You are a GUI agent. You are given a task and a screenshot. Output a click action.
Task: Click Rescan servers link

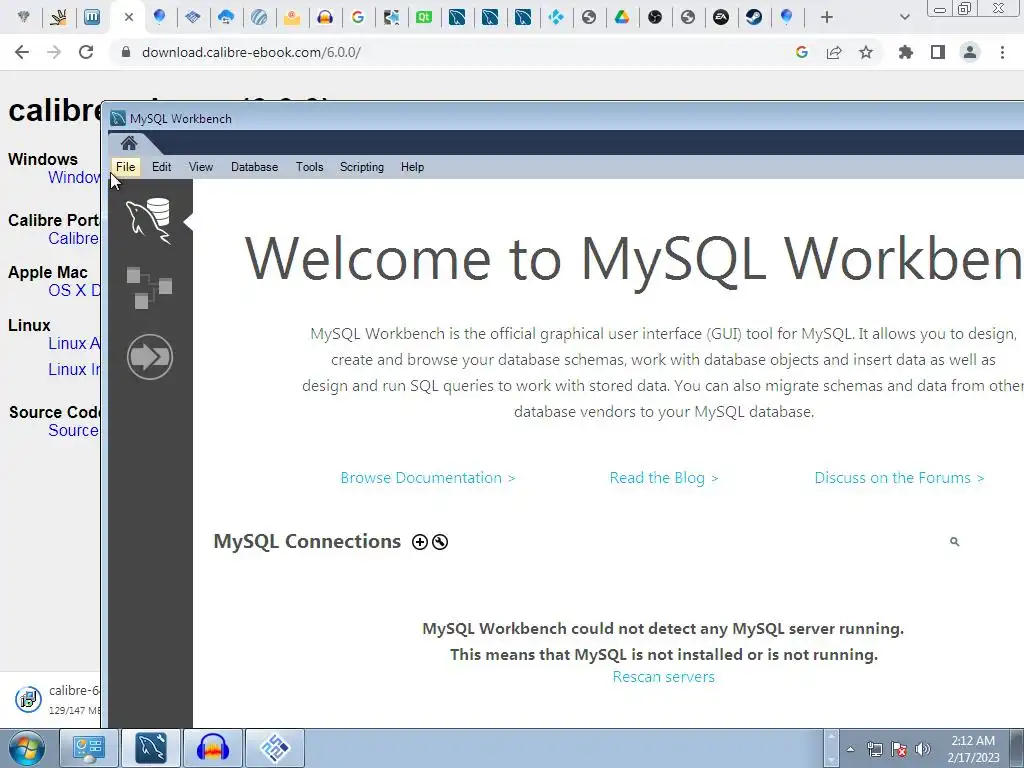pyautogui.click(x=664, y=677)
